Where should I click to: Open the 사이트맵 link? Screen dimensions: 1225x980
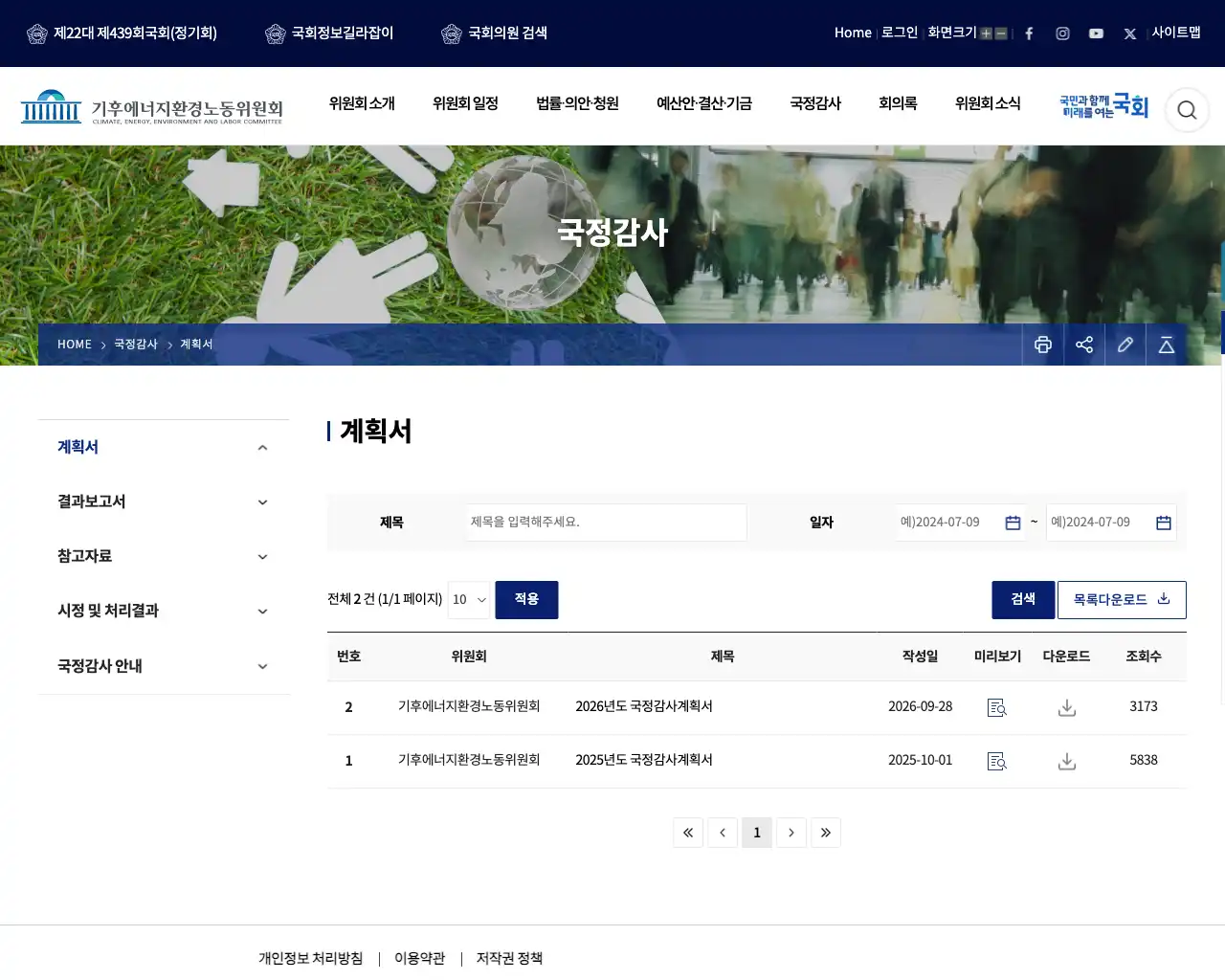click(x=1176, y=33)
